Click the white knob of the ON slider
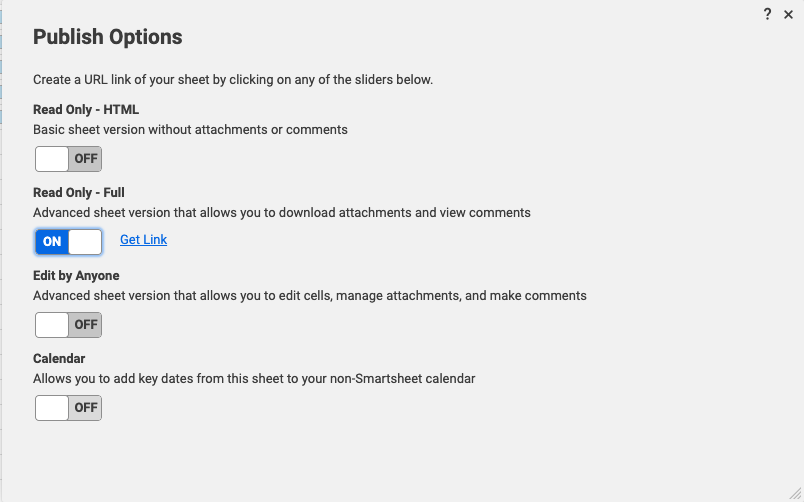This screenshot has width=804, height=502. click(x=85, y=242)
